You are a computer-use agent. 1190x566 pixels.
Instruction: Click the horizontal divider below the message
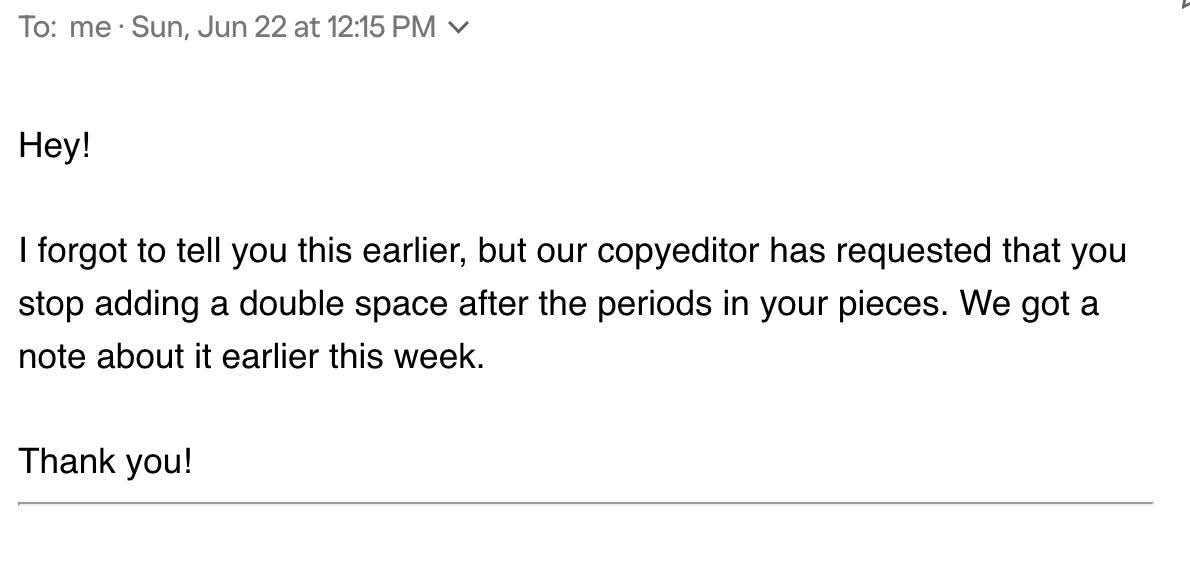point(585,502)
